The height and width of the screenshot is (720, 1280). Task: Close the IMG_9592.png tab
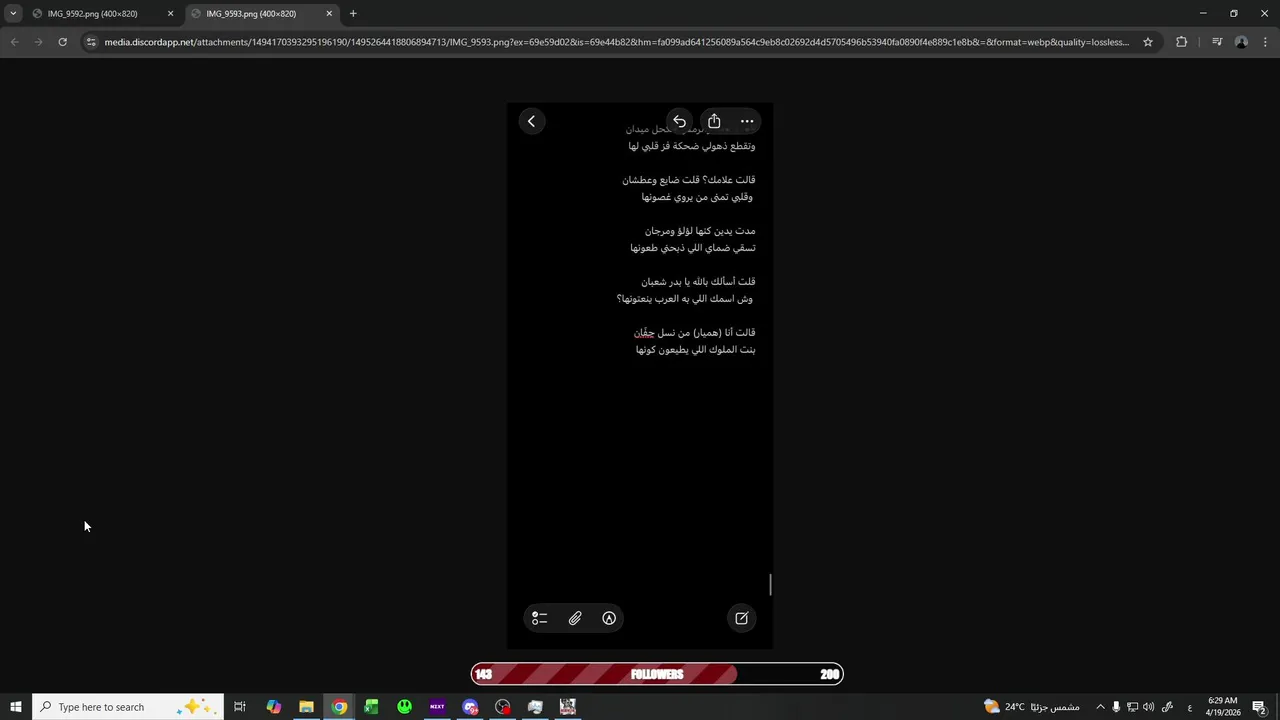[170, 14]
